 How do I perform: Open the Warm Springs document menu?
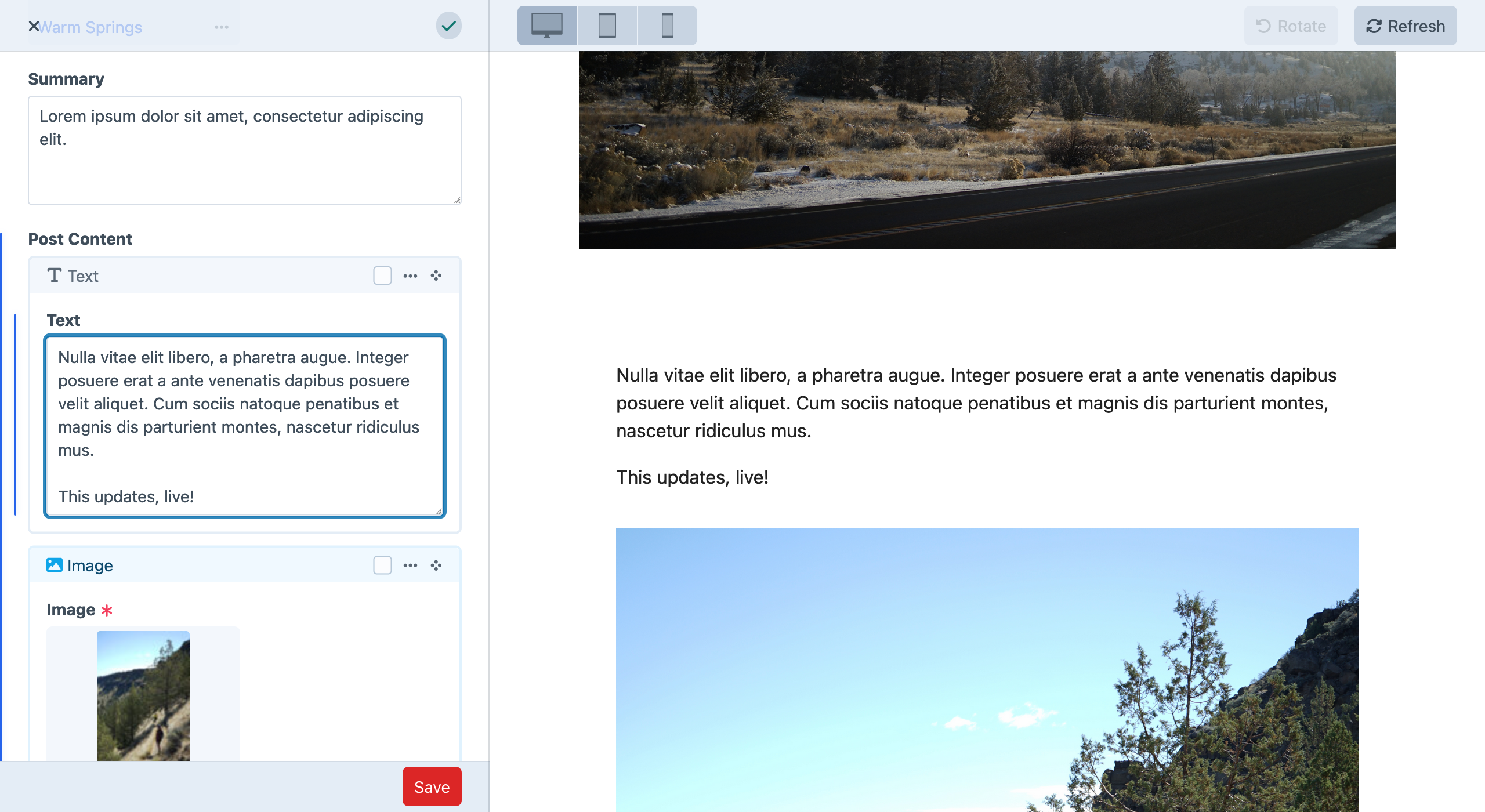tap(222, 26)
